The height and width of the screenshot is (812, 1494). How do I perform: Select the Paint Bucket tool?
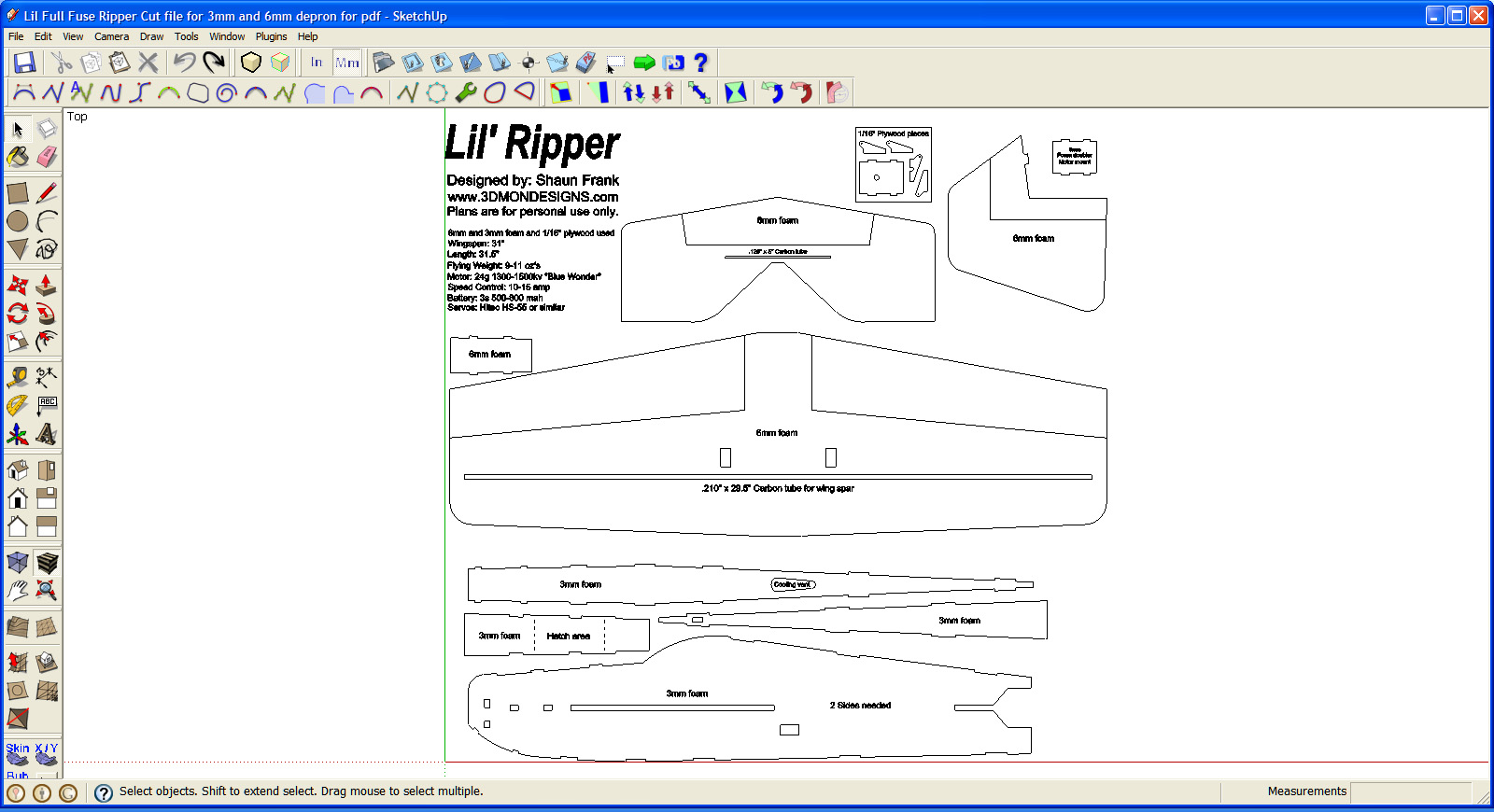18,157
